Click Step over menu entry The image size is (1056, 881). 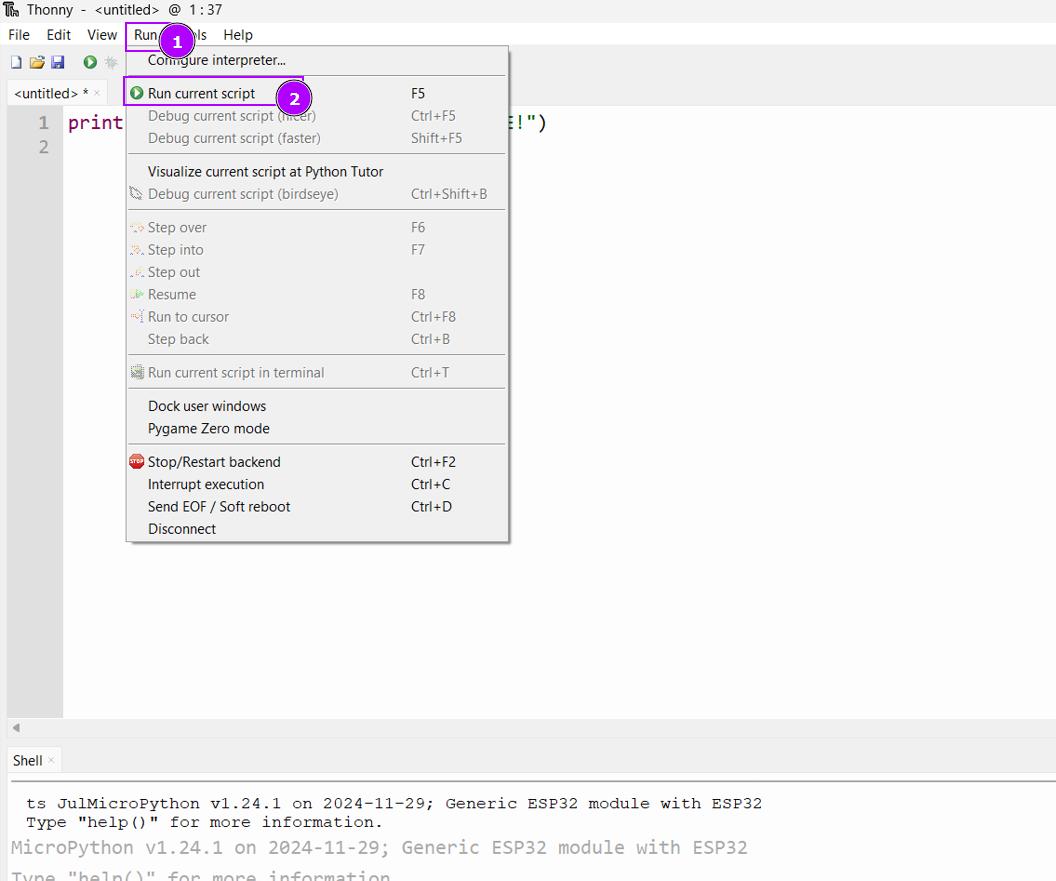click(x=317, y=228)
